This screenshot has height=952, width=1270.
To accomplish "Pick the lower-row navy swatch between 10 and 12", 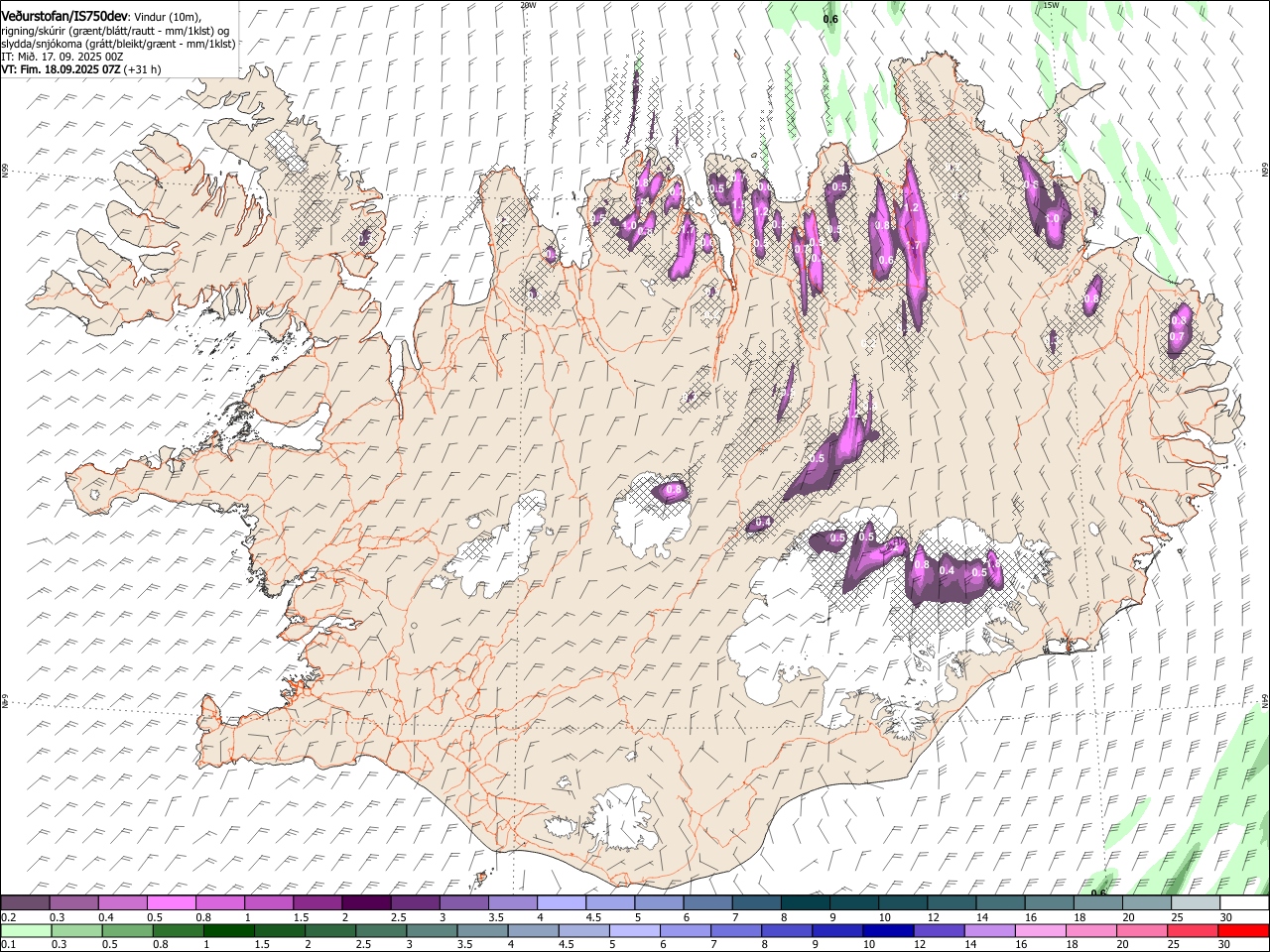I will [887, 931].
